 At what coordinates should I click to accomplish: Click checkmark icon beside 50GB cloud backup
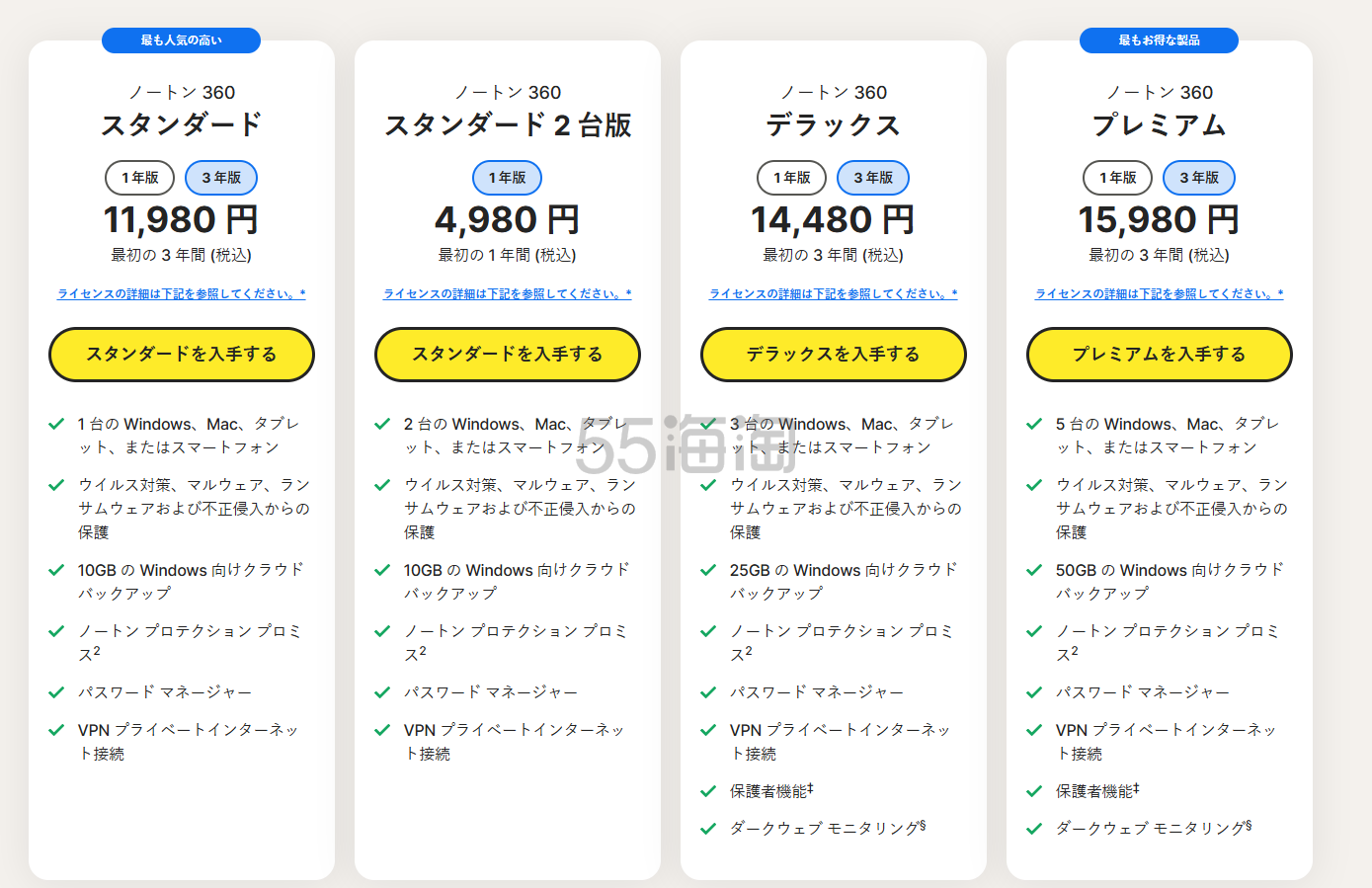pos(1034,570)
